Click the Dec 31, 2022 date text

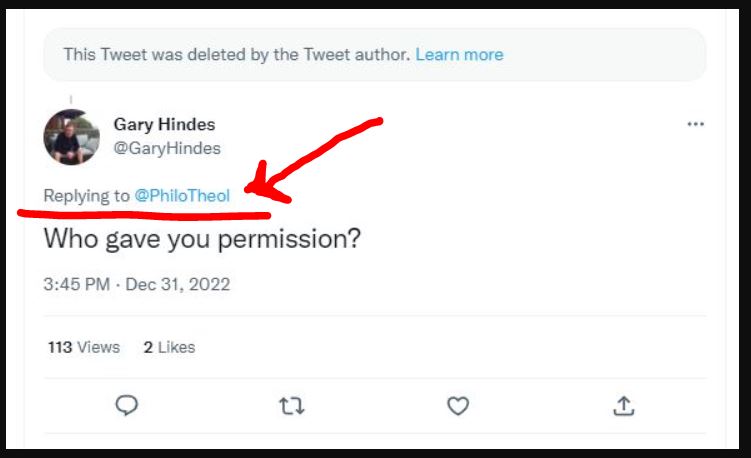coord(178,284)
